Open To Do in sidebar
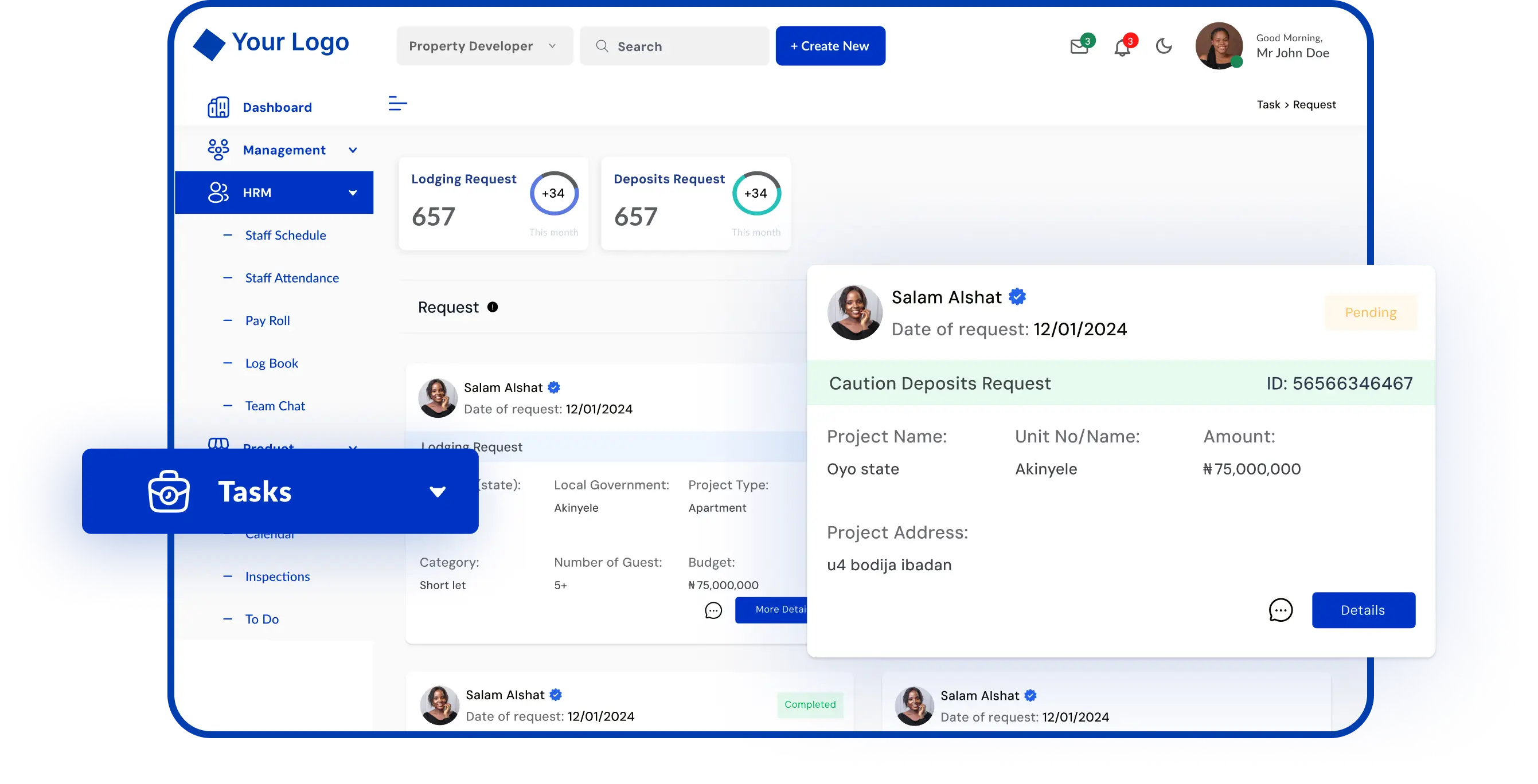The width and height of the screenshot is (1538, 784). click(x=261, y=620)
